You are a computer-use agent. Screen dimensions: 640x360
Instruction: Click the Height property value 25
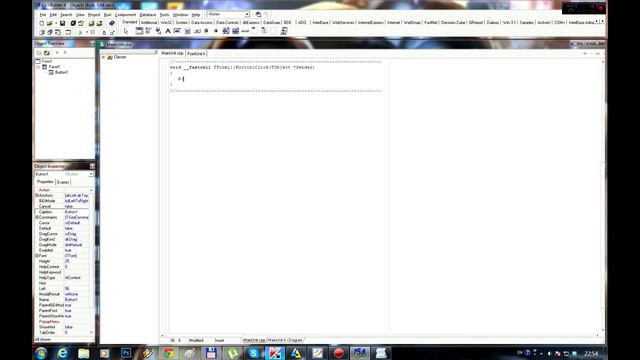[x=76, y=261]
